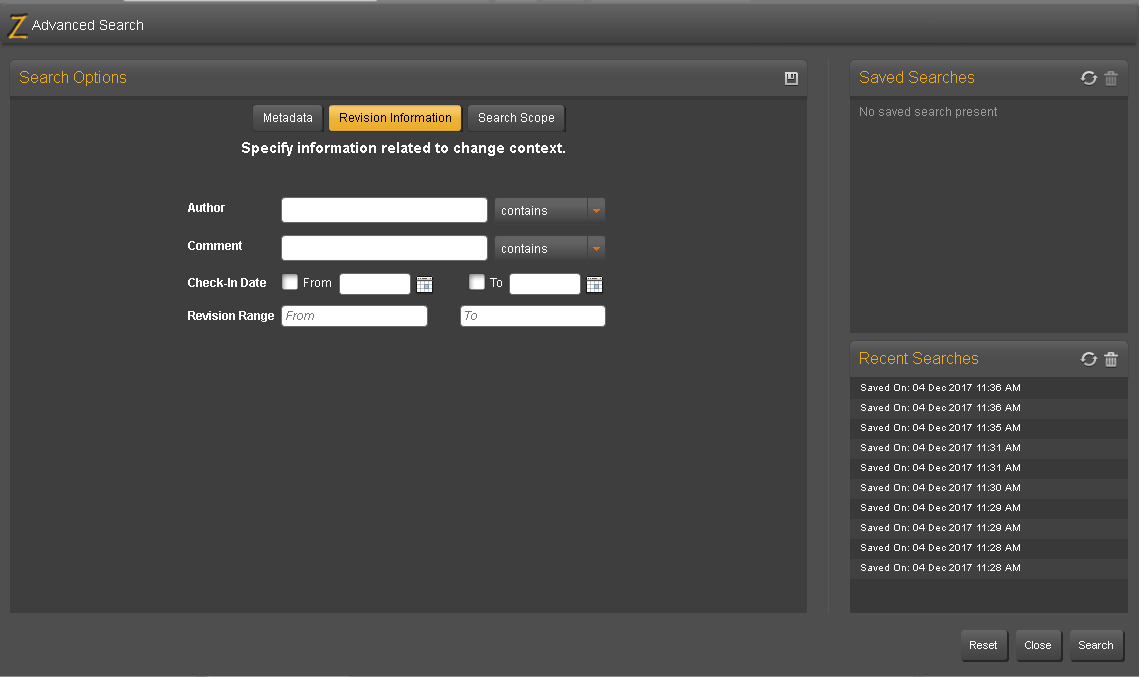Open recent search saved 11:35 AM
Screen dimensions: 1140x677
(x=989, y=428)
